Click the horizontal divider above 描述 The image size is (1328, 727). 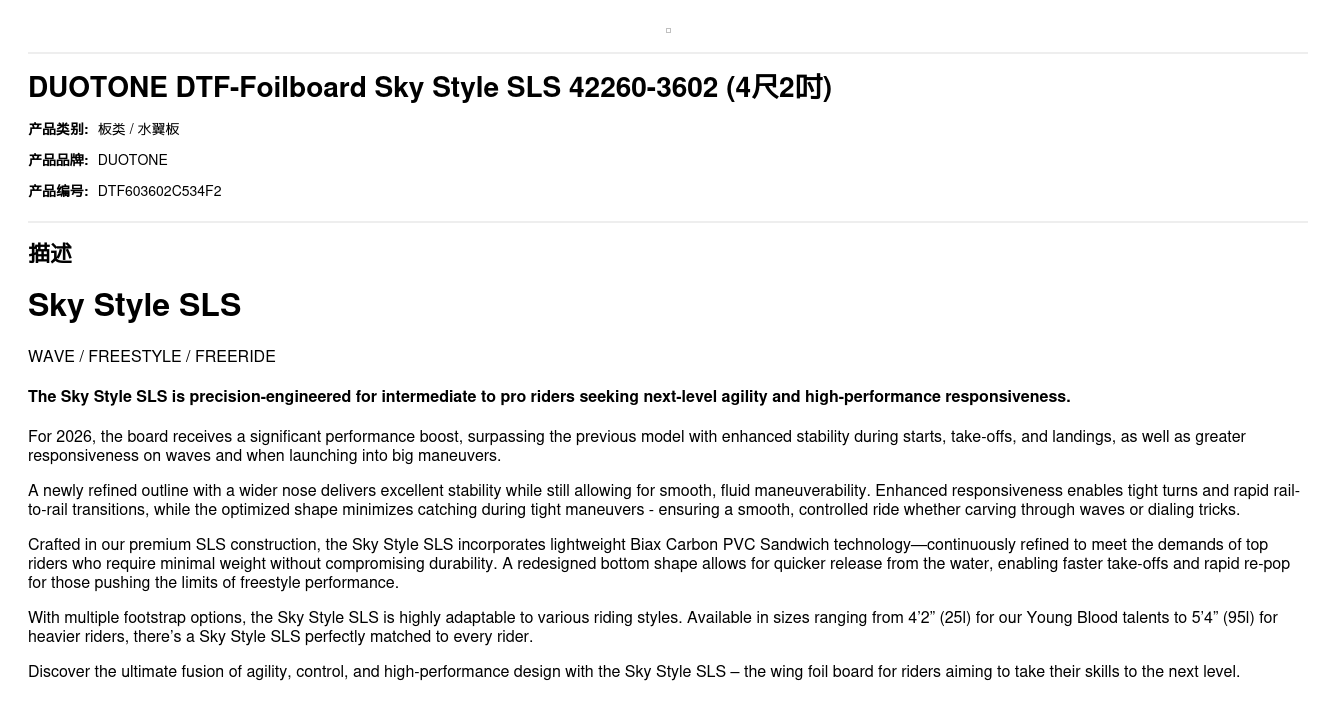click(x=668, y=222)
